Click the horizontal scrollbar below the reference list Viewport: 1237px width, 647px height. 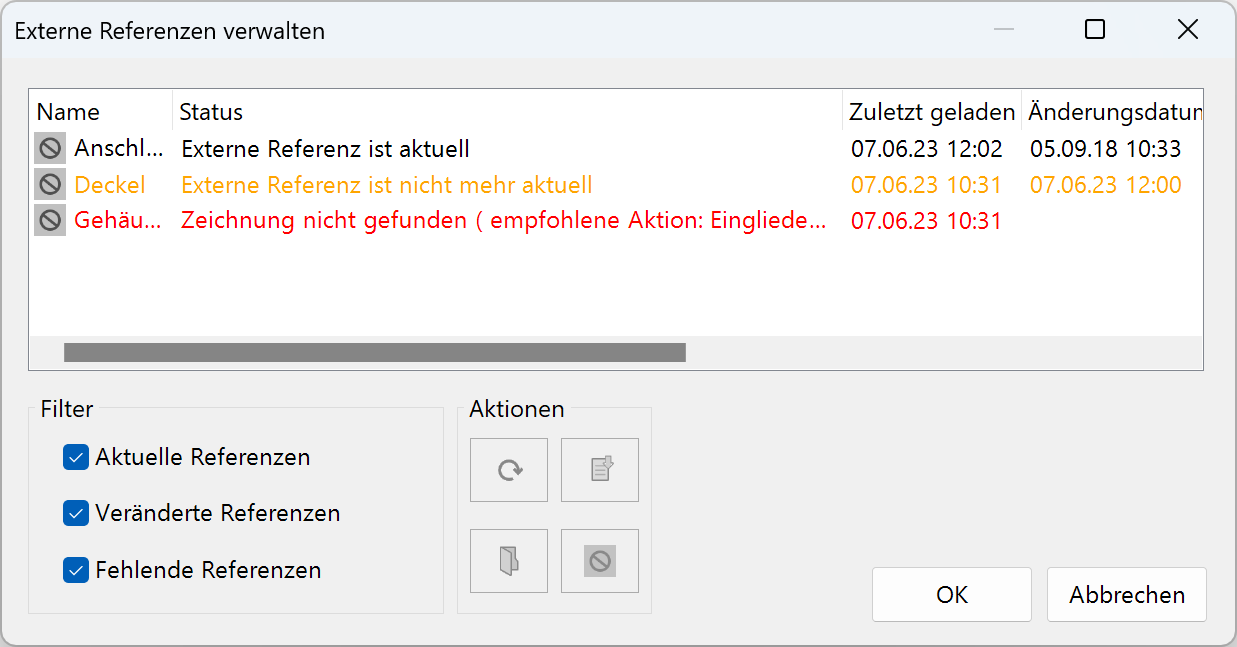pyautogui.click(x=375, y=352)
